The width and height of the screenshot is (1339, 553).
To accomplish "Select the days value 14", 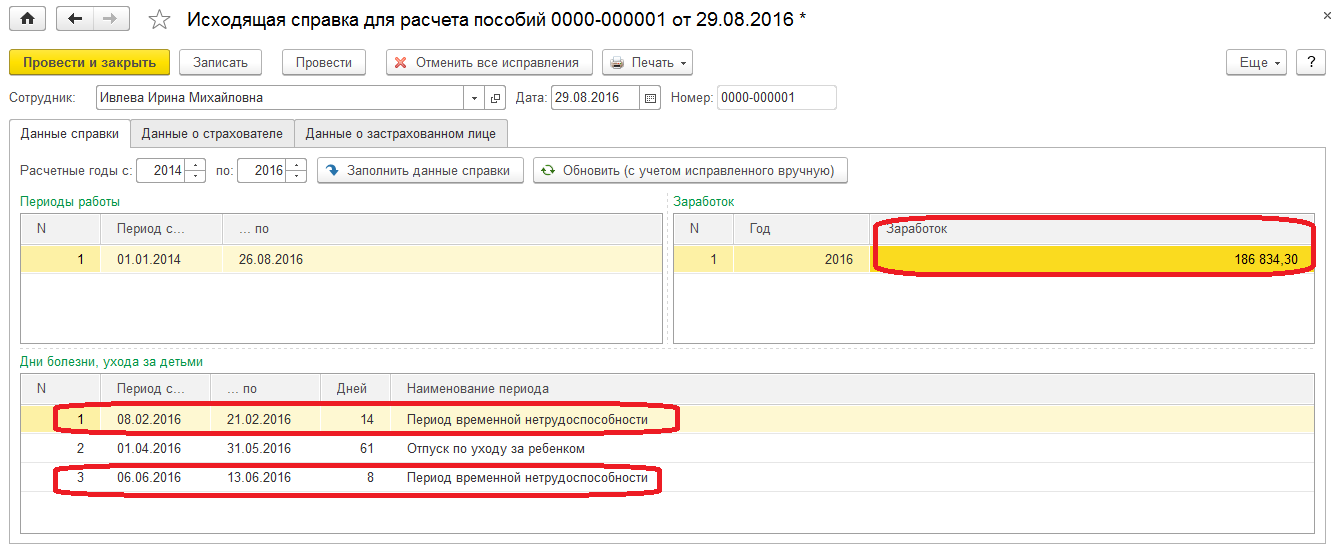I will (x=355, y=419).
